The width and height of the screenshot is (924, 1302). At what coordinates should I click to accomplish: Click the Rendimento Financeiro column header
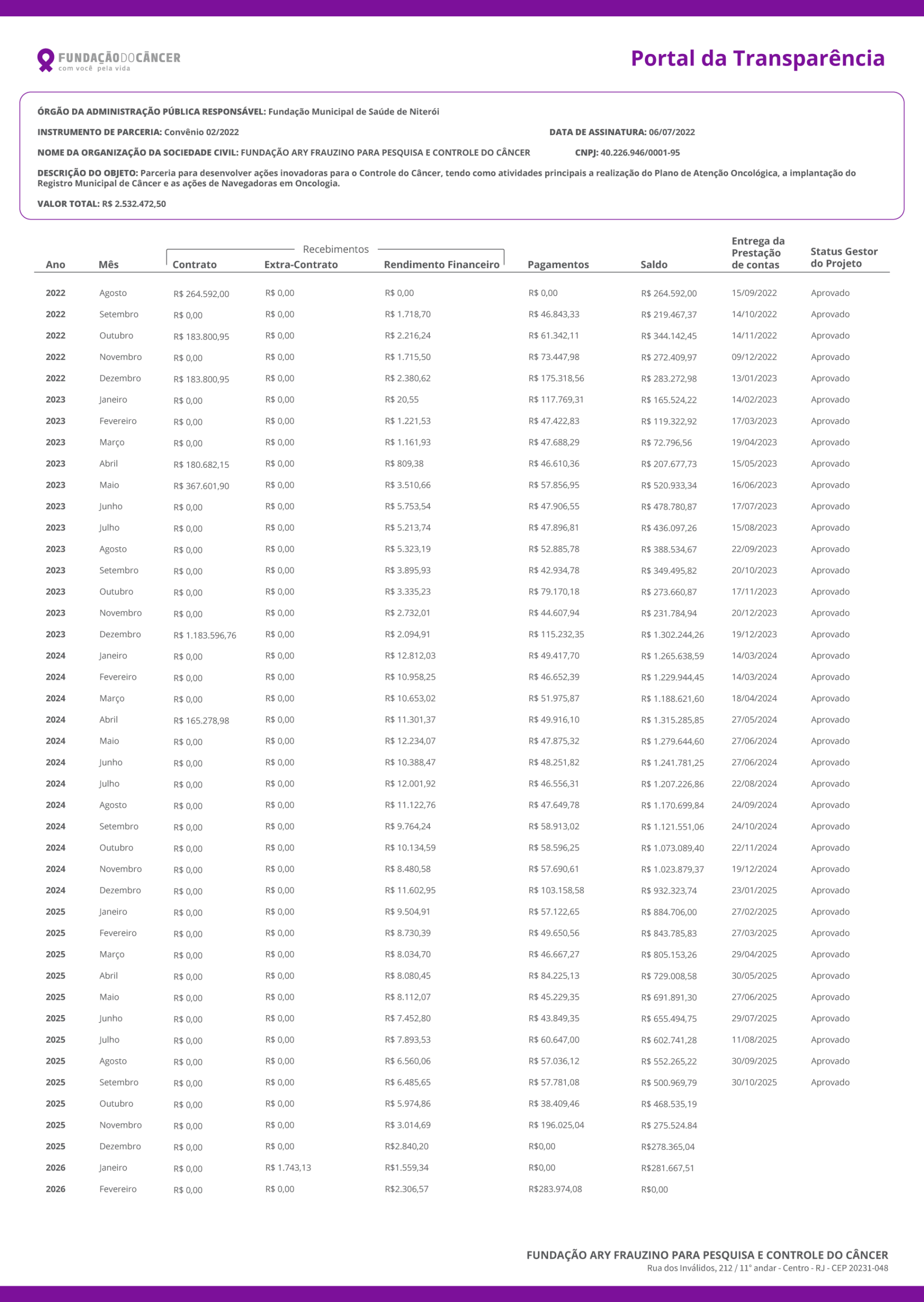coord(441,264)
